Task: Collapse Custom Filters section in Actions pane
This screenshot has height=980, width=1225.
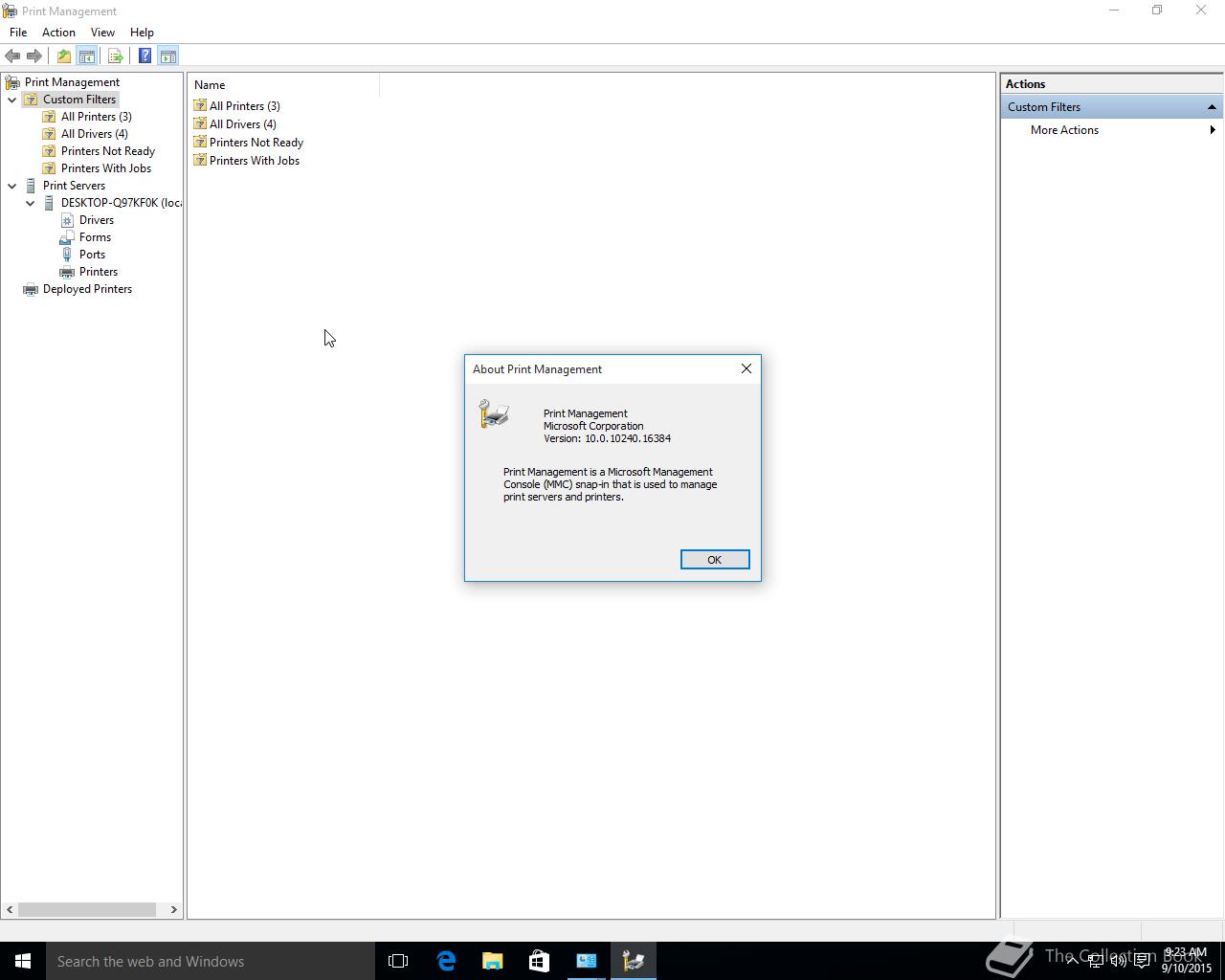Action: pyautogui.click(x=1212, y=107)
